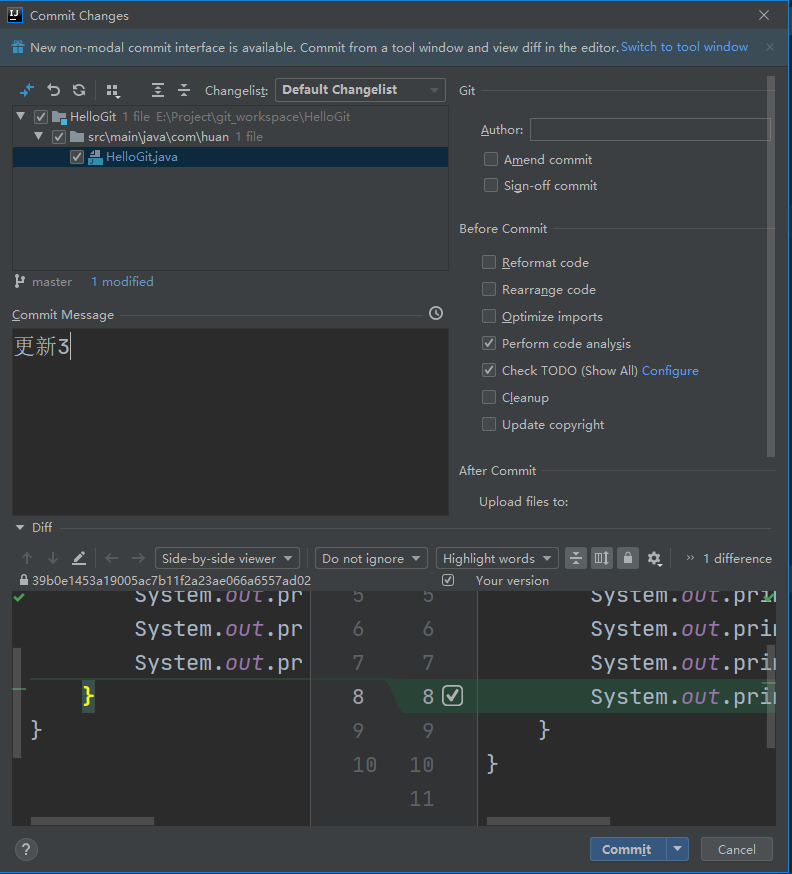Click the Group By icon above file tree
The image size is (792, 874).
point(113,90)
